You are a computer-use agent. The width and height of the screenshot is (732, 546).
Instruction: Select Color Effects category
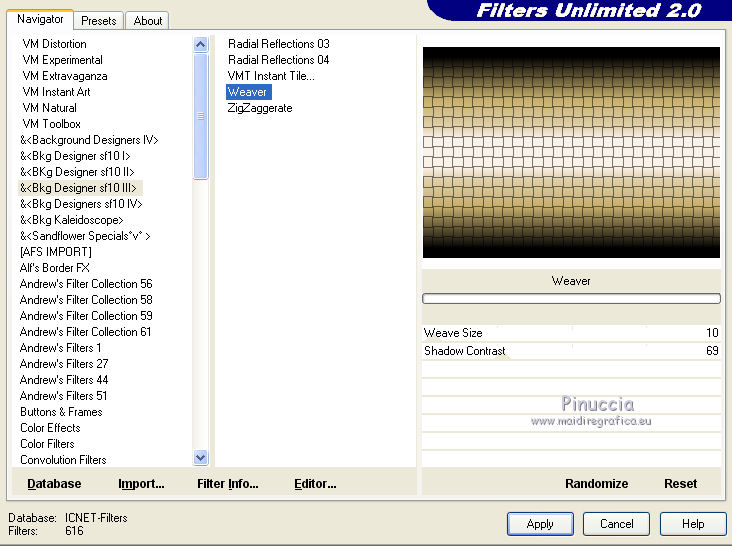pyautogui.click(x=50, y=427)
